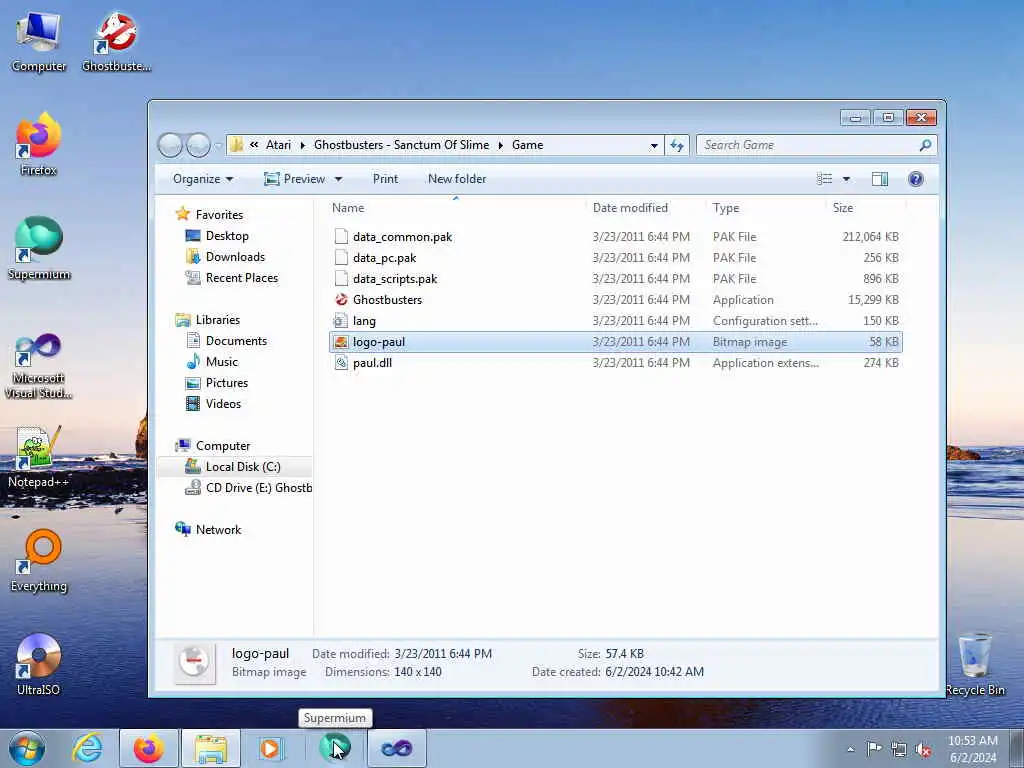Expand the arrow before Game breadcrumb

[x=500, y=145]
